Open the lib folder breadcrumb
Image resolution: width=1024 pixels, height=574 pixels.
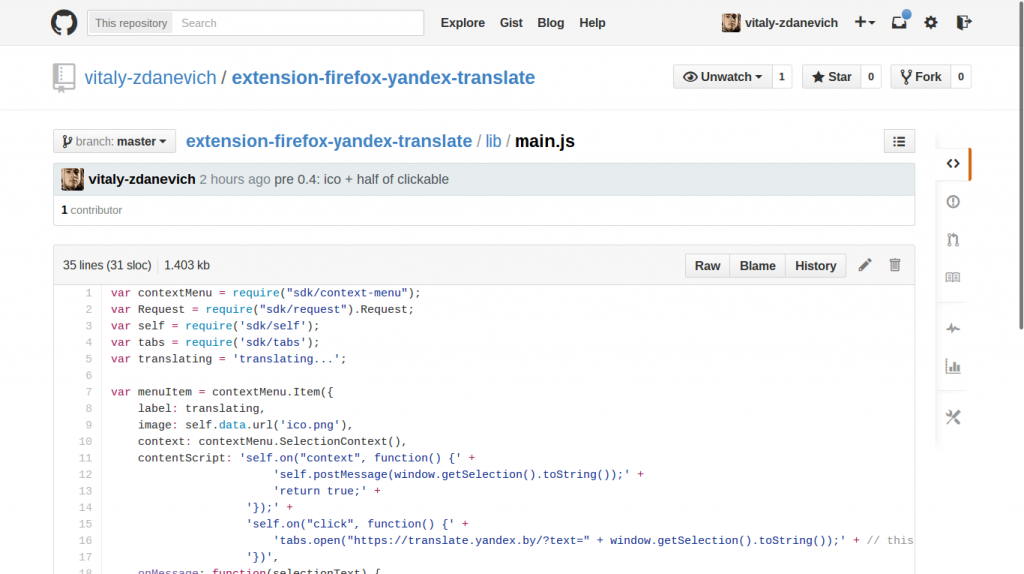click(493, 141)
